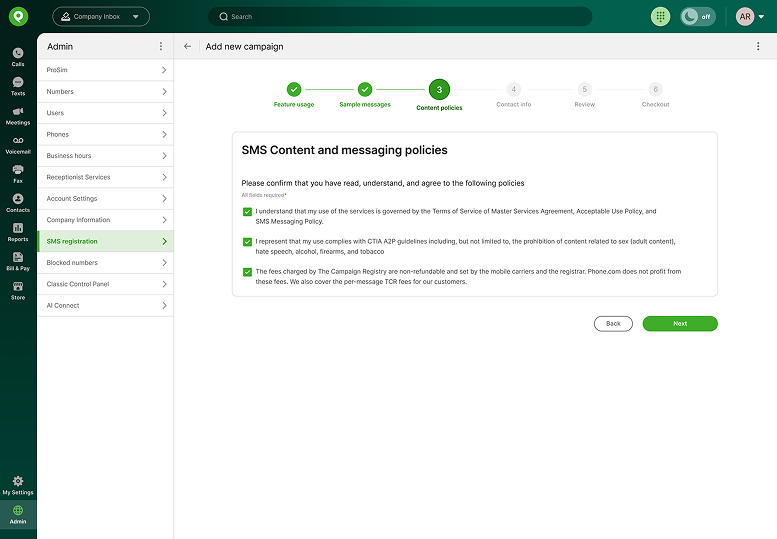
Task: Toggle the do-not-disturb off switch
Action: tap(698, 16)
